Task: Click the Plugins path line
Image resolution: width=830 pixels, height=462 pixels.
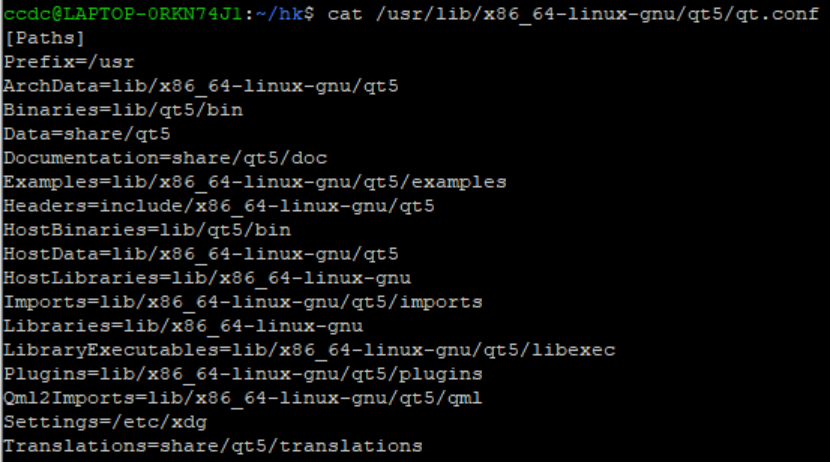Action: tap(243, 374)
